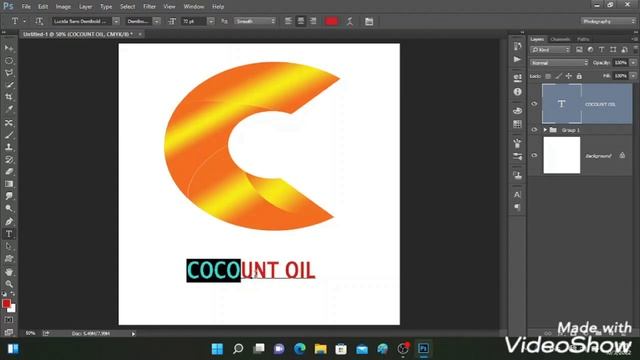Expand the Group 1 layer folder
640x360 pixels.
(x=545, y=130)
